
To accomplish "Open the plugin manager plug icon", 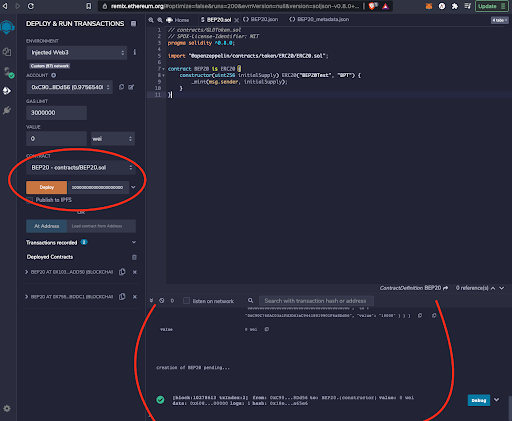I will (7, 110).
